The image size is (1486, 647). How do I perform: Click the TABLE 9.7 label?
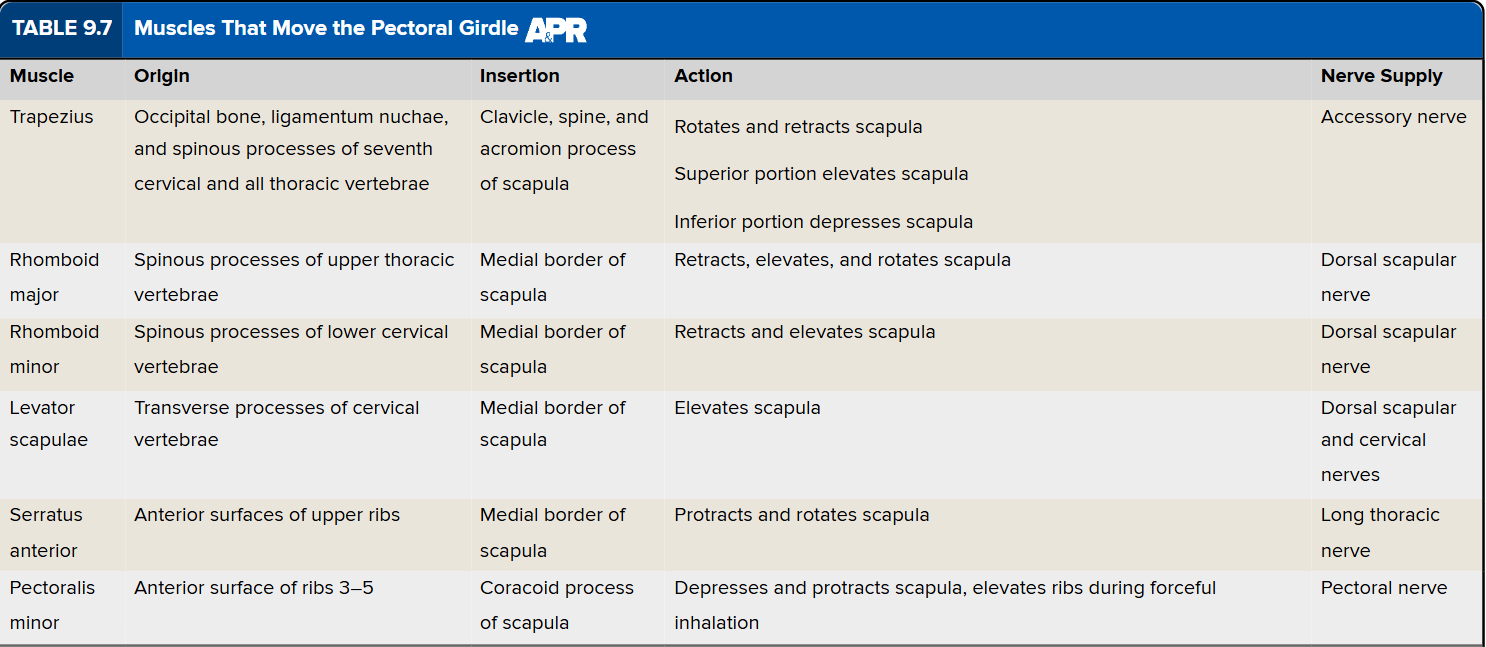pyautogui.click(x=62, y=29)
